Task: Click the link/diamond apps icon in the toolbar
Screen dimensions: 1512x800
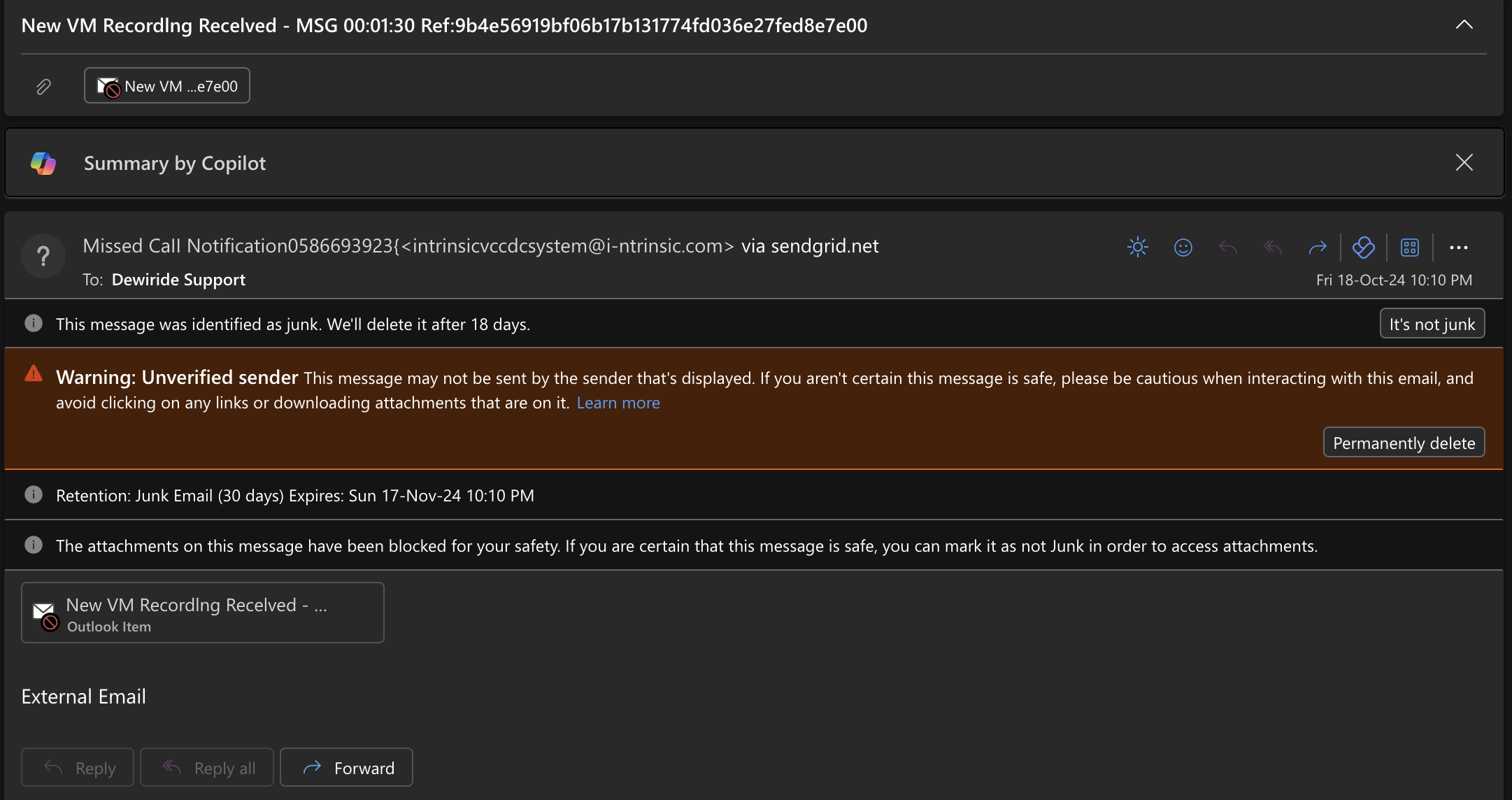Action: [x=1364, y=247]
